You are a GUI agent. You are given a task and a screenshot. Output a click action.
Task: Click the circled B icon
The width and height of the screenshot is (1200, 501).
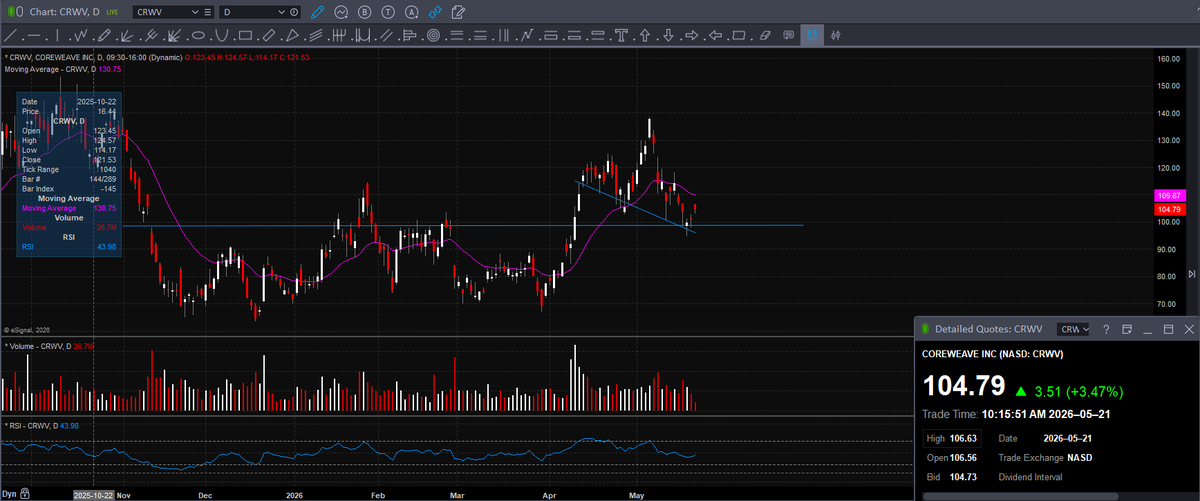(363, 11)
